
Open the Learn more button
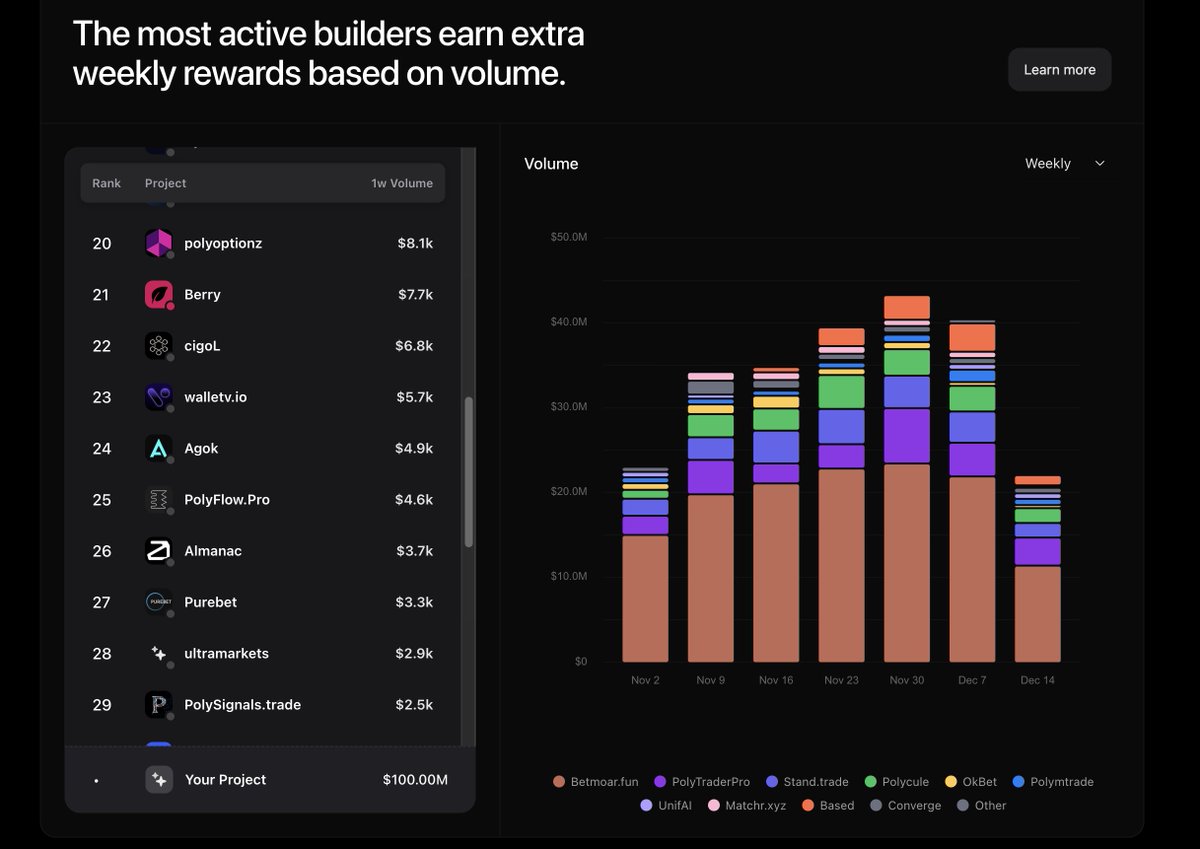point(1059,70)
